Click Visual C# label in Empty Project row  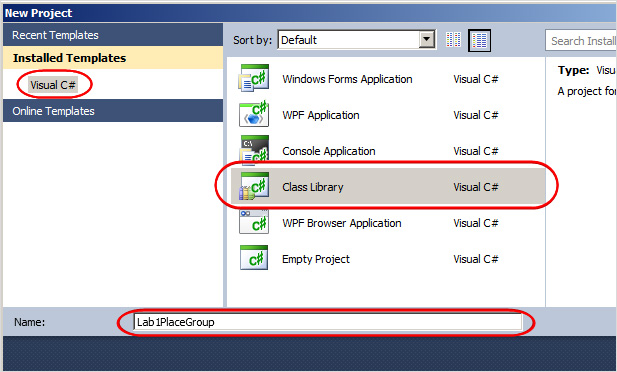476,259
